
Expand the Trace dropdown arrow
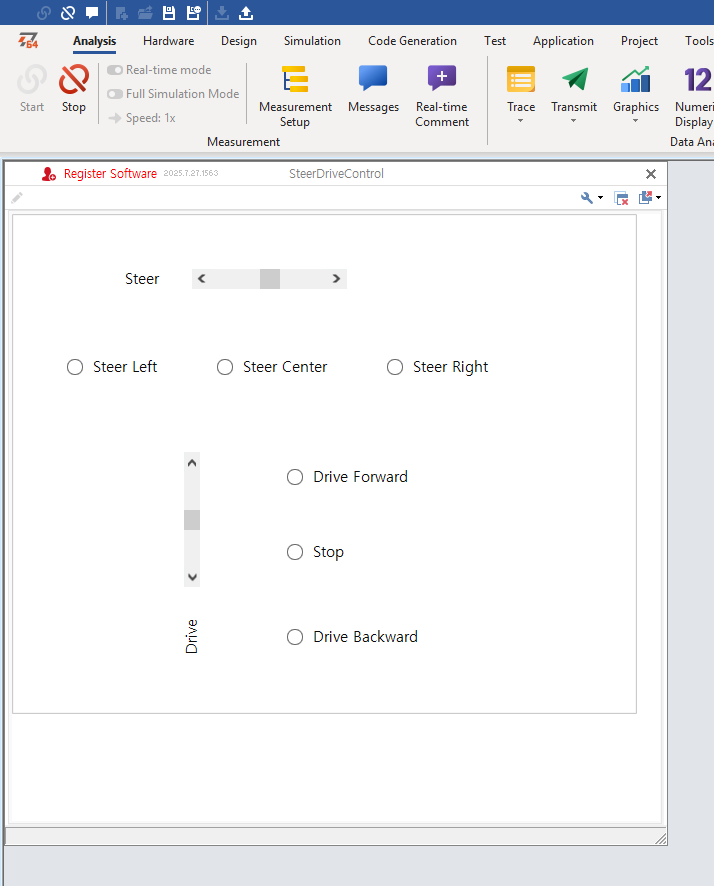520,120
